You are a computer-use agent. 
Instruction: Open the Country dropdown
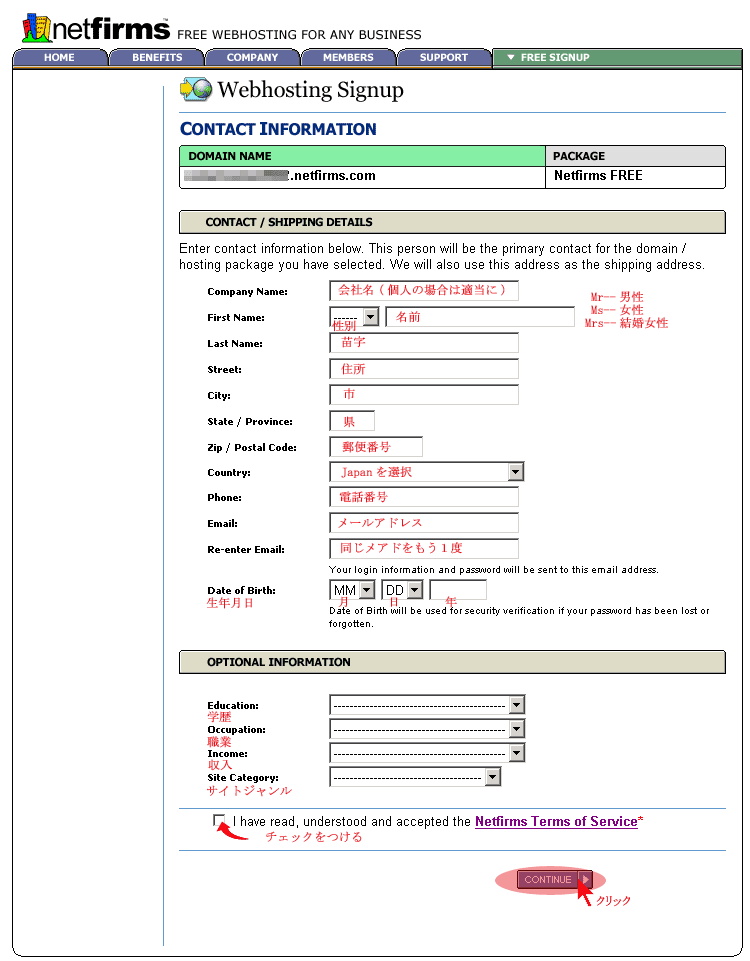pos(426,472)
